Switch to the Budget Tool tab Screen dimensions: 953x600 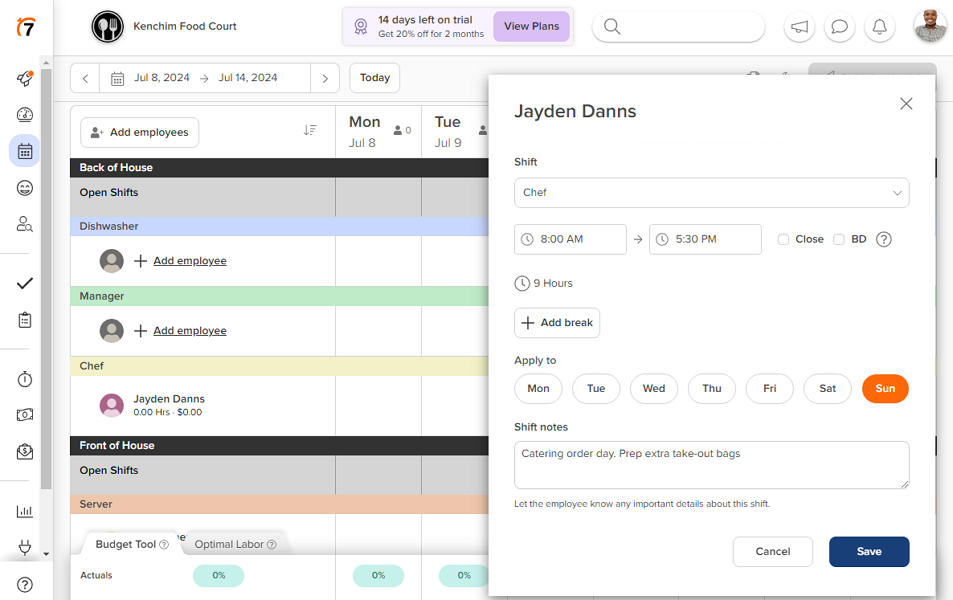pos(131,545)
